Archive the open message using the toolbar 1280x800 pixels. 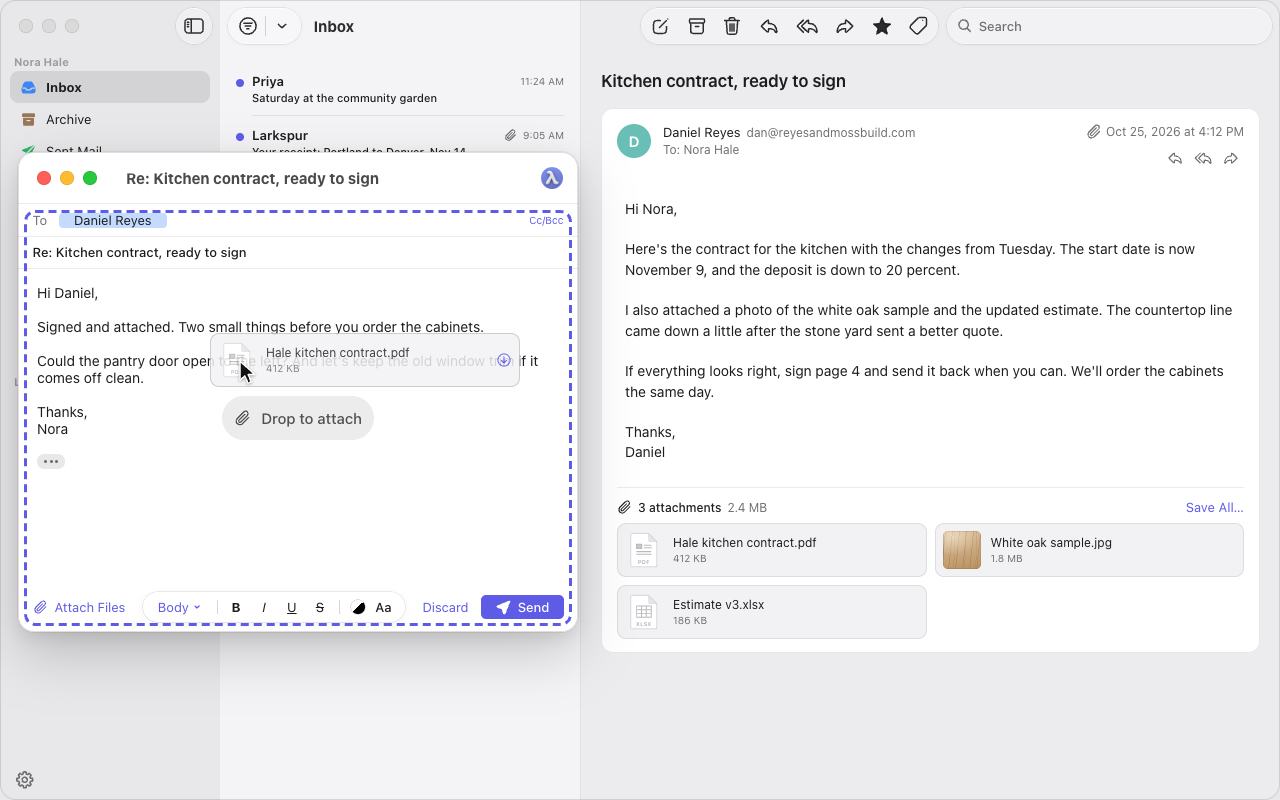pos(697,27)
